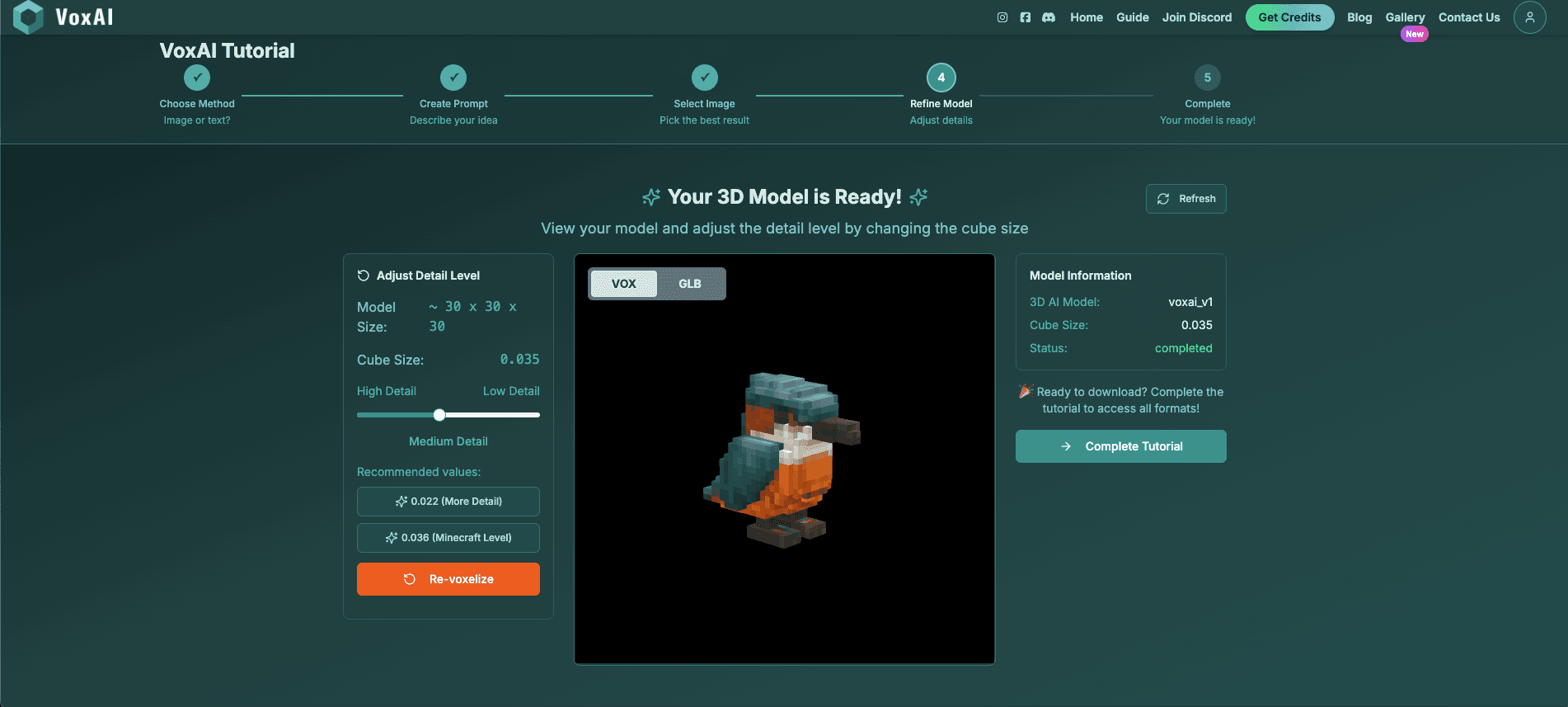Open the Guide page
Viewport: 1568px width, 707px height.
(x=1133, y=17)
